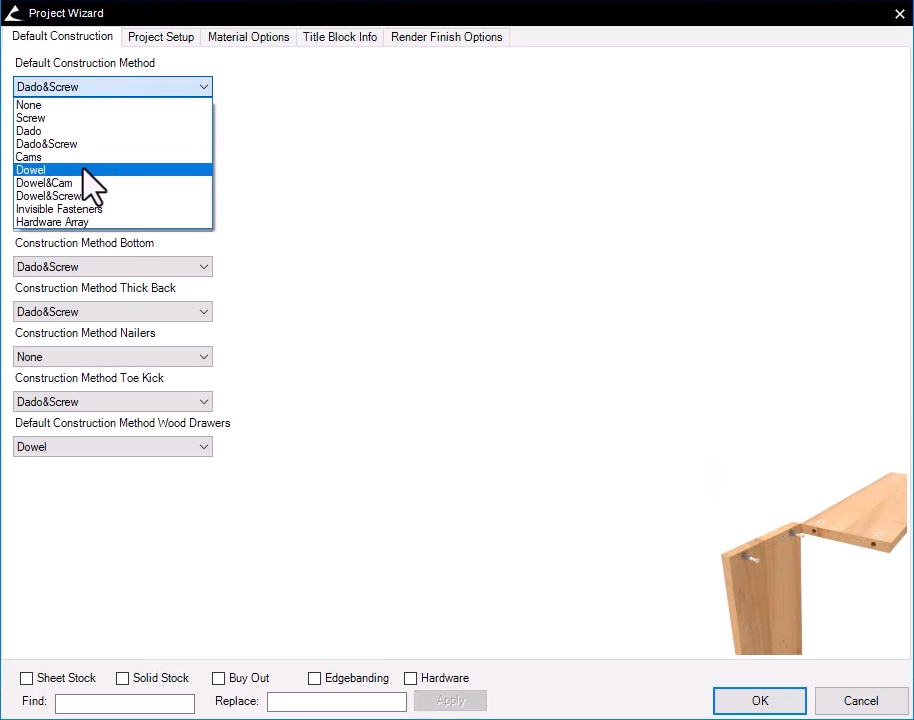914x720 pixels.
Task: Enable the Edgebanding checkbox
Action: click(315, 678)
